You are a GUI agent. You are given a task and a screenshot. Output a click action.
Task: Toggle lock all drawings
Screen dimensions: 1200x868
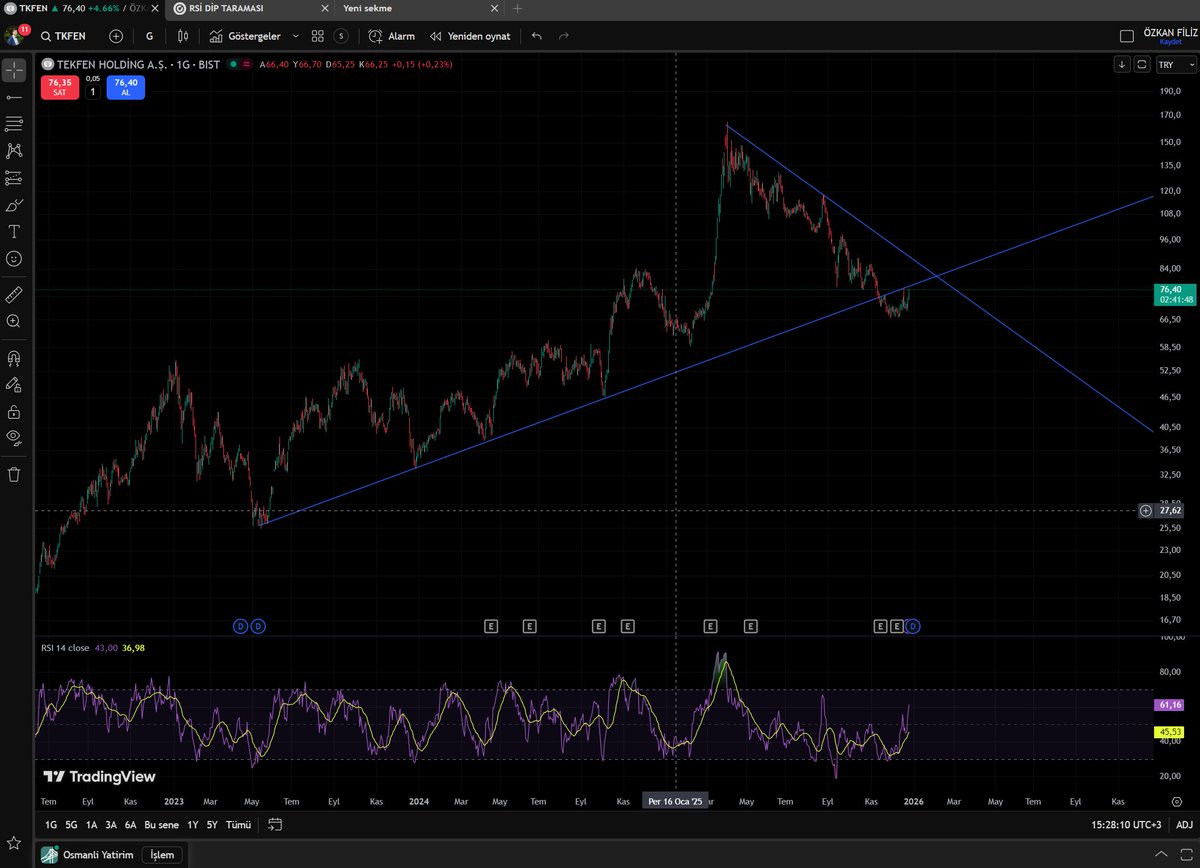coord(14,411)
